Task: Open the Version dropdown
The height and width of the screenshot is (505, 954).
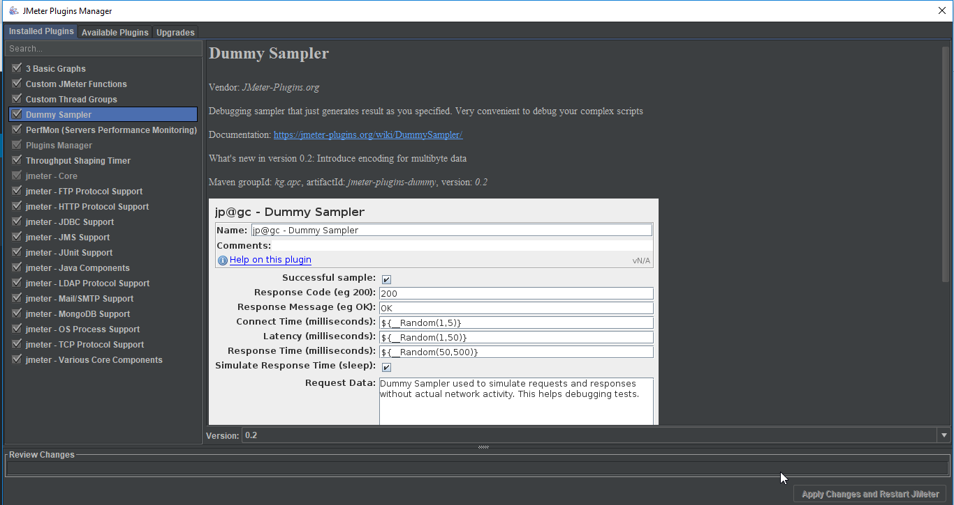Action: [x=596, y=435]
